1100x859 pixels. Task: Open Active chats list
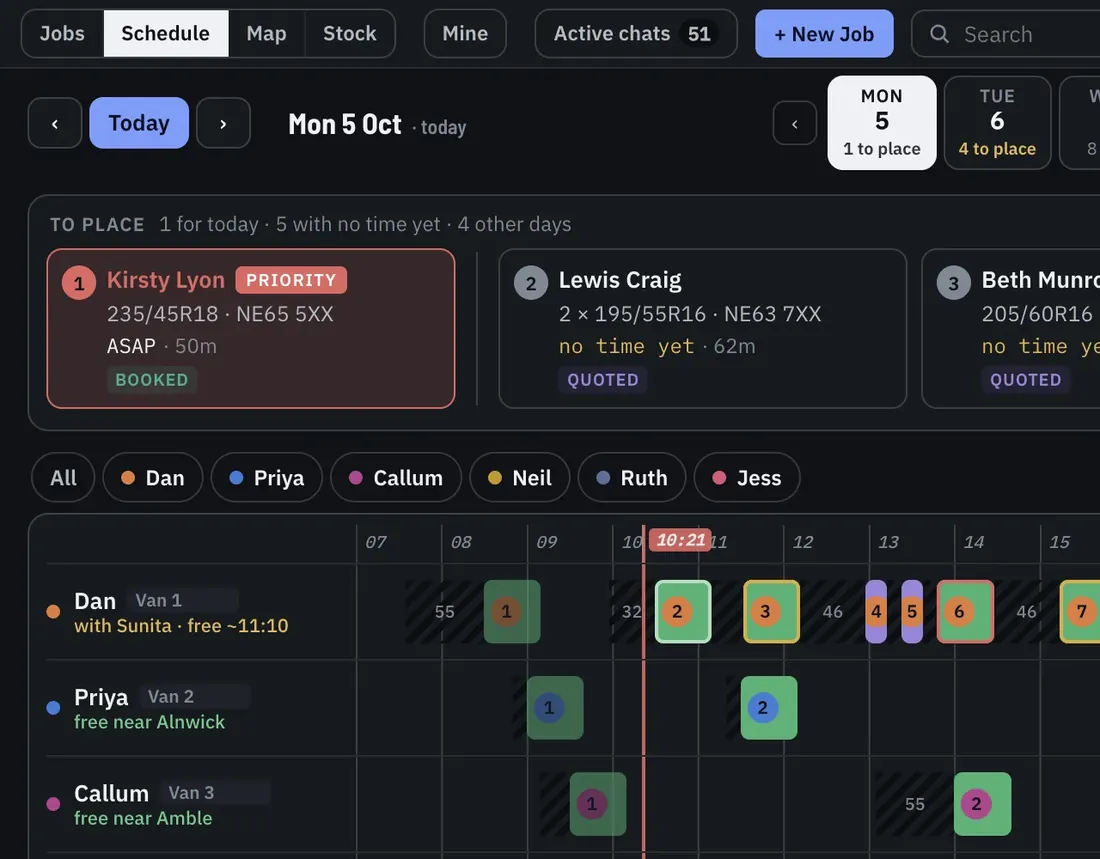[x=636, y=34]
